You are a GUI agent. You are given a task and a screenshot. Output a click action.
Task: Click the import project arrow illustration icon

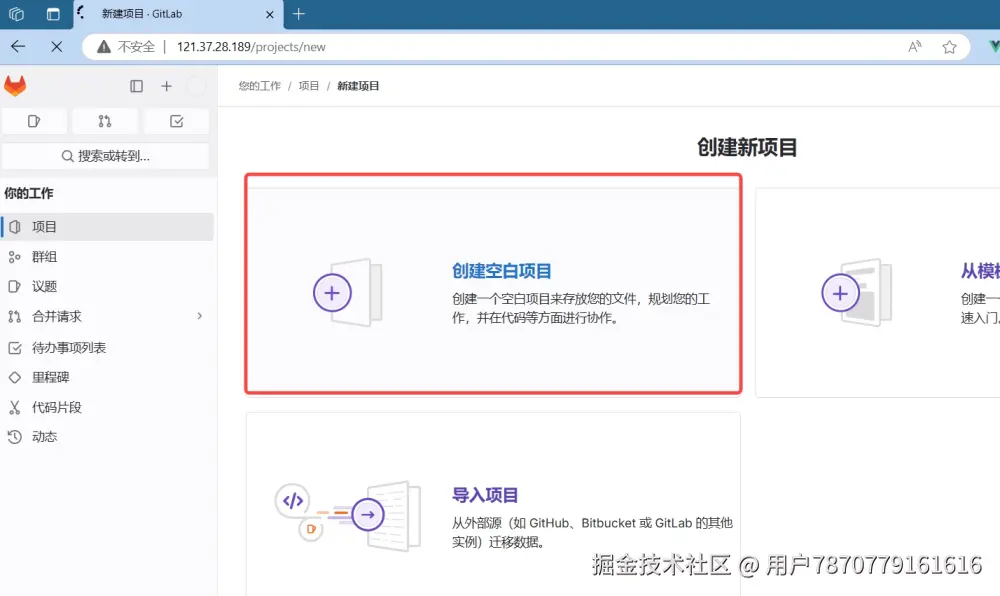368,514
